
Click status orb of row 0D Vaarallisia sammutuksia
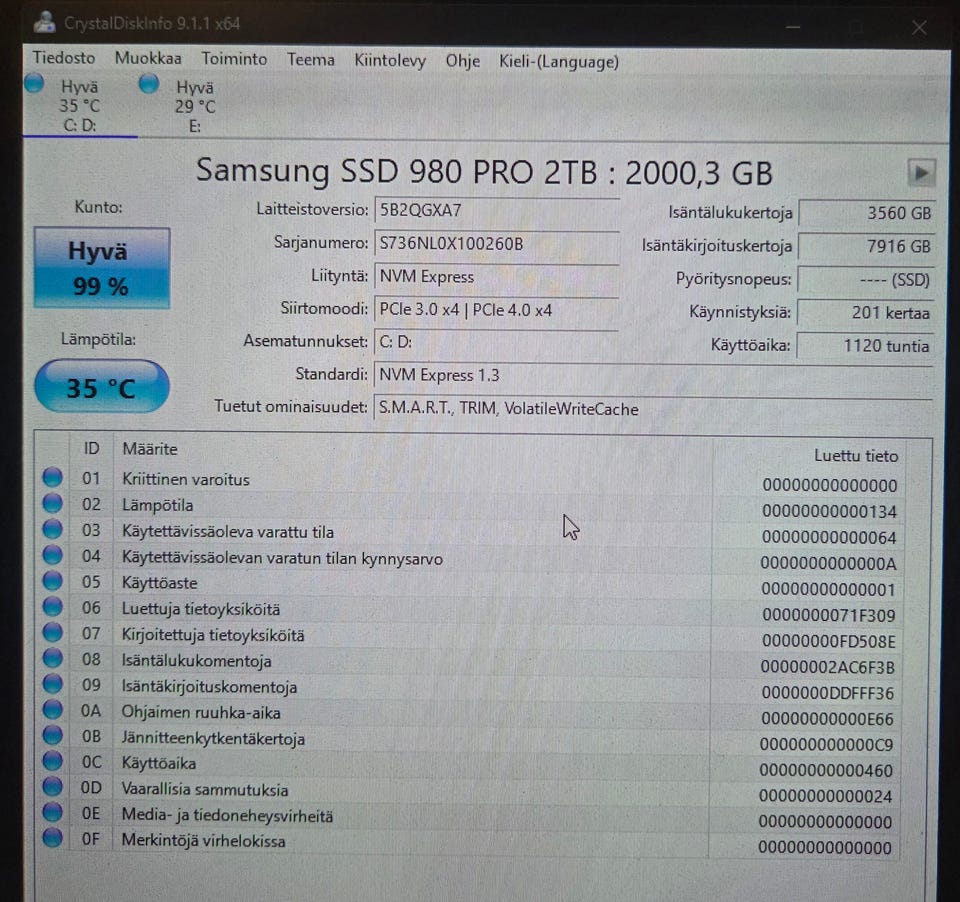(x=53, y=786)
